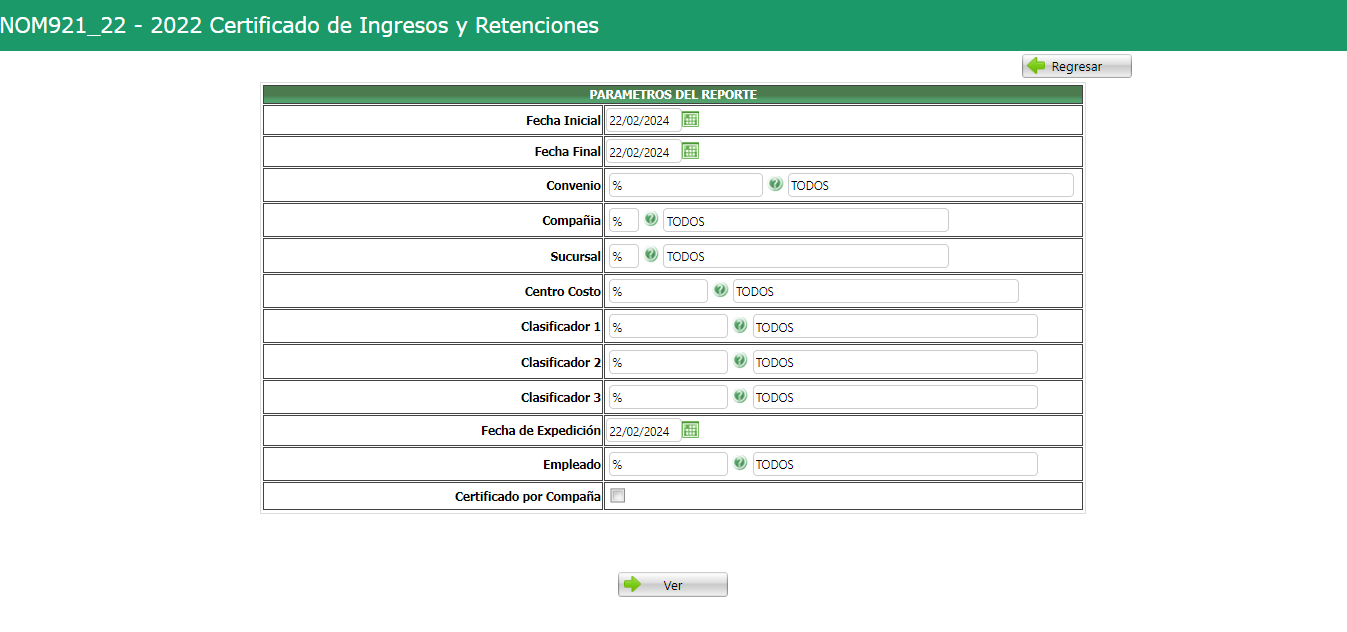Image resolution: width=1347 pixels, height=632 pixels.
Task: Focus the Fecha de Expedición date field
Action: pos(644,431)
